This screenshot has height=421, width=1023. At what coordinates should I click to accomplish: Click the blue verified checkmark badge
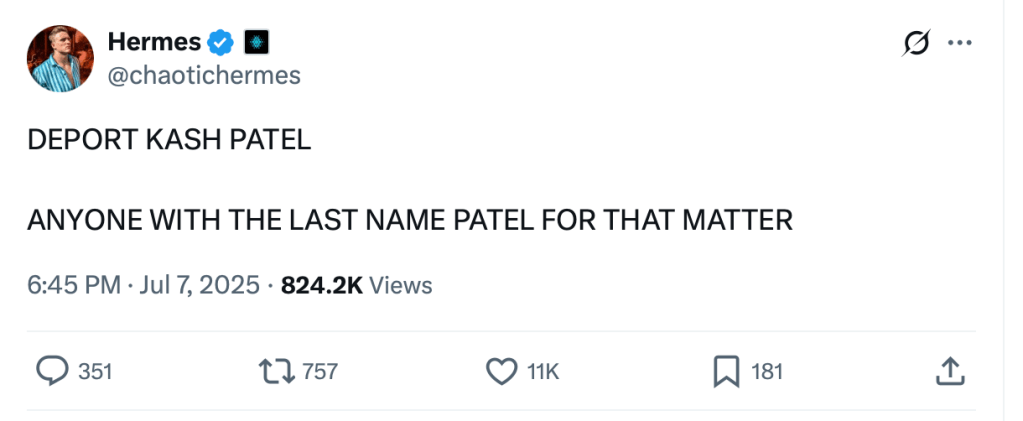pos(220,42)
